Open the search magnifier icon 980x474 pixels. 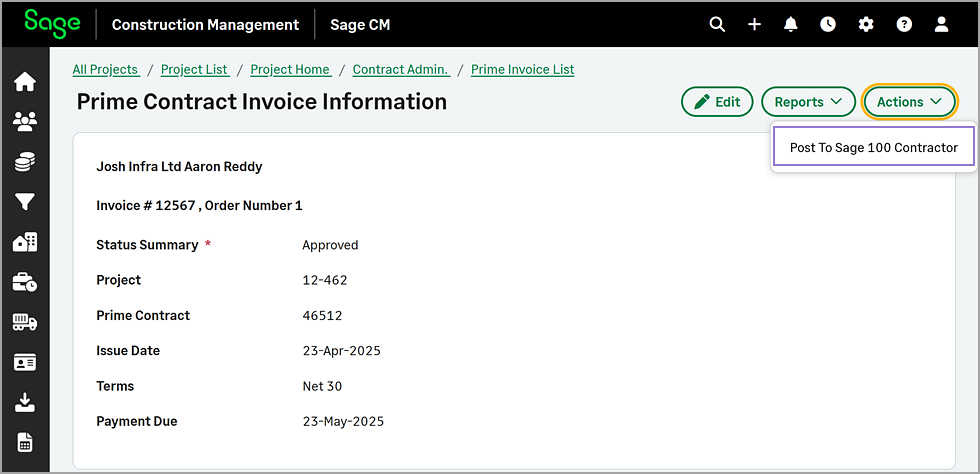718,24
